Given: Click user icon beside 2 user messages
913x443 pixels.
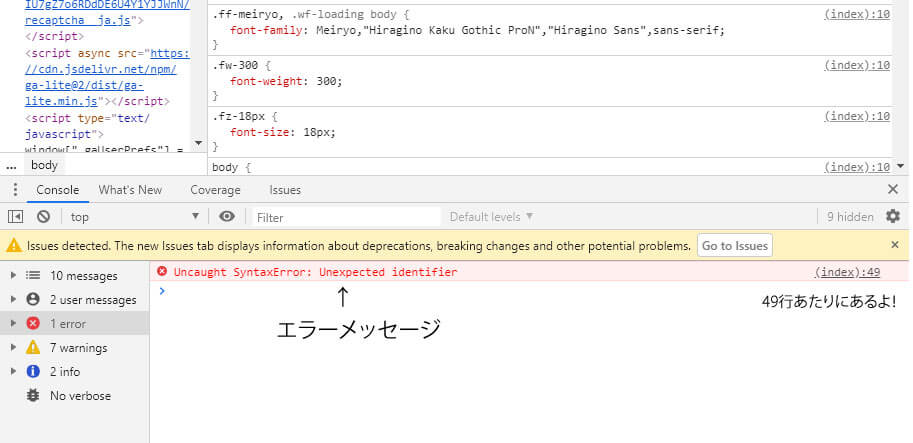Looking at the screenshot, I should pos(33,299).
